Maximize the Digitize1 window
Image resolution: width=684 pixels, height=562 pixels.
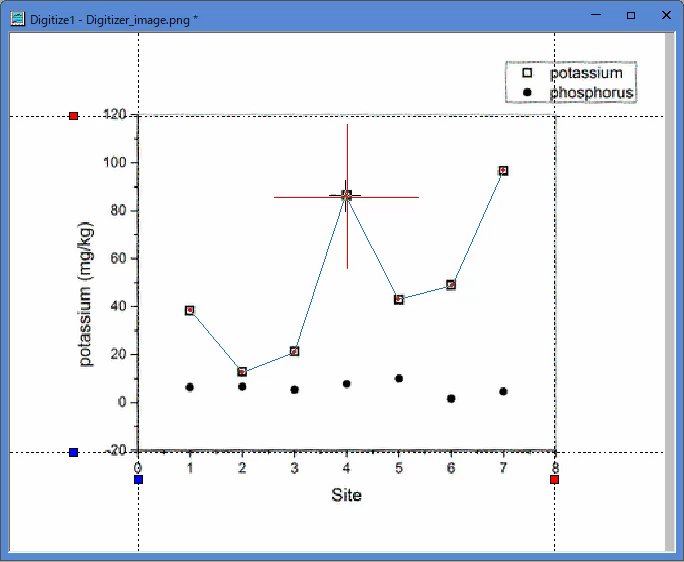(x=631, y=16)
